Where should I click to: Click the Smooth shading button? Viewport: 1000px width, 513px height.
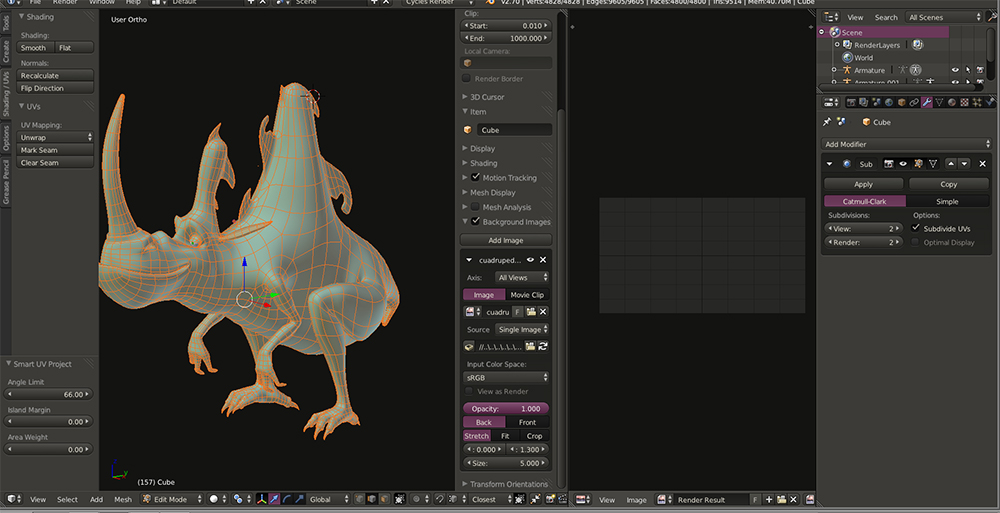(36, 48)
